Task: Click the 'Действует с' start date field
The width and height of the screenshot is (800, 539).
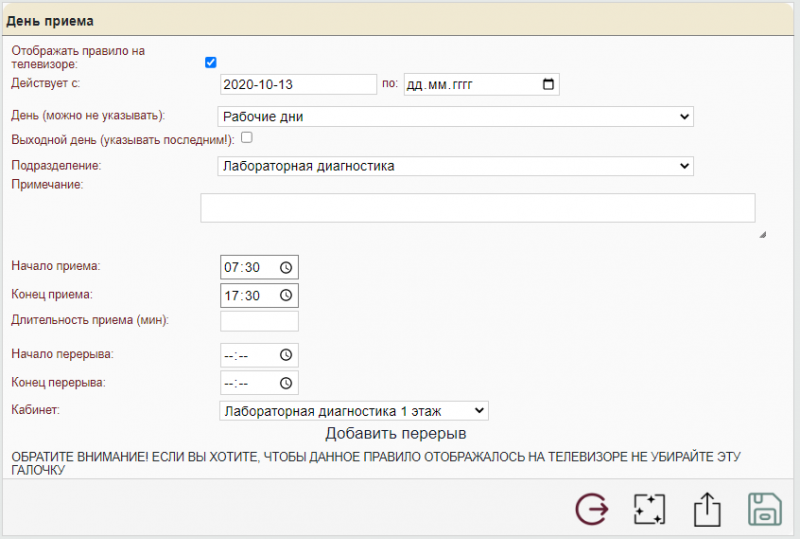Action: [296, 85]
